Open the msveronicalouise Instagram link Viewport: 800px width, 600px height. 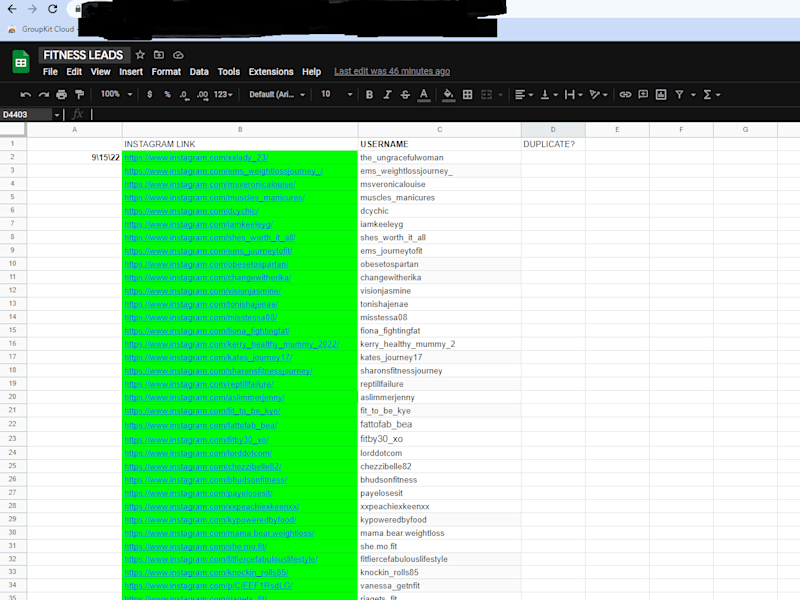point(210,184)
